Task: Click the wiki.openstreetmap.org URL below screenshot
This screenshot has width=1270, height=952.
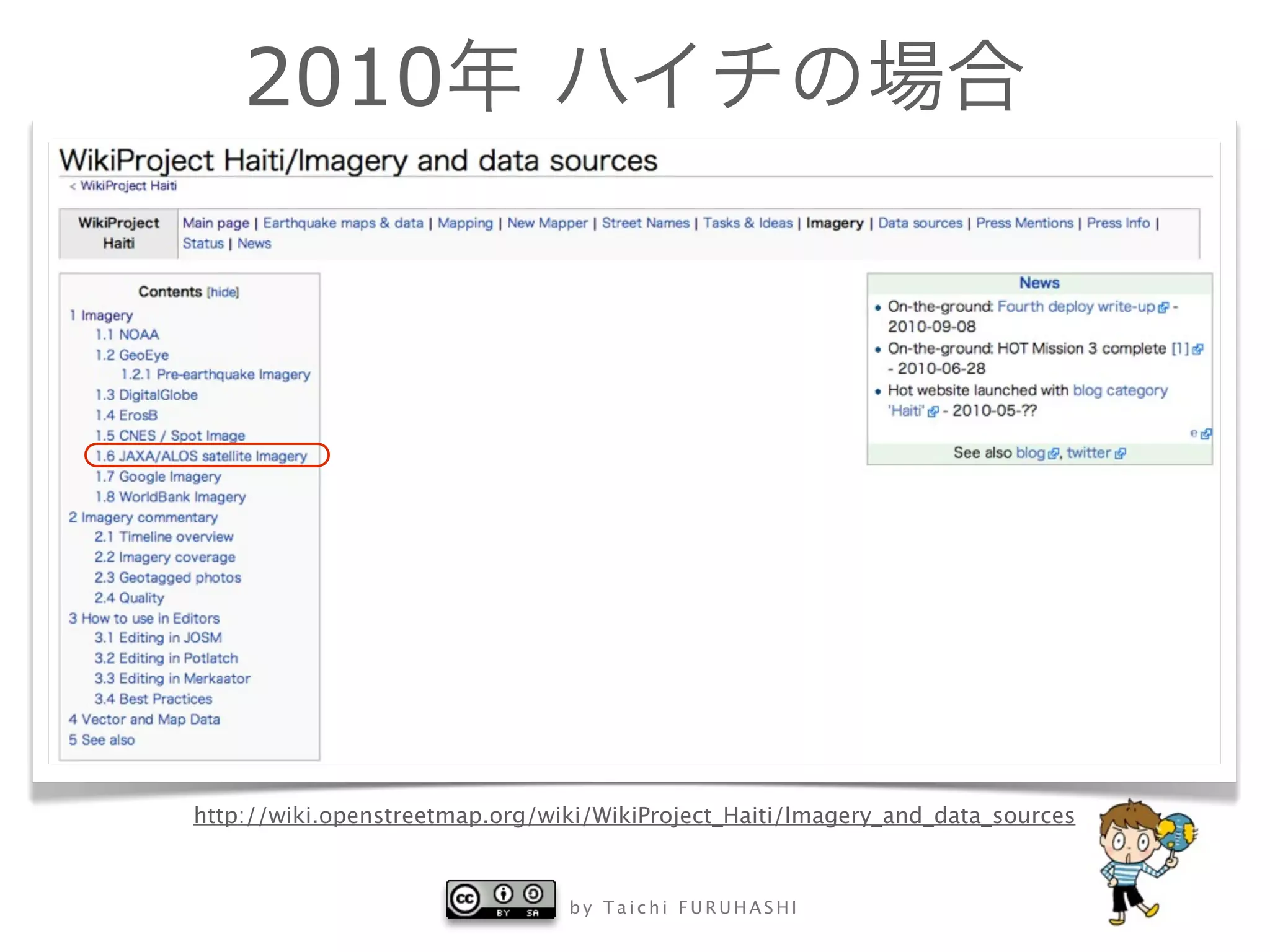Action: point(634,816)
